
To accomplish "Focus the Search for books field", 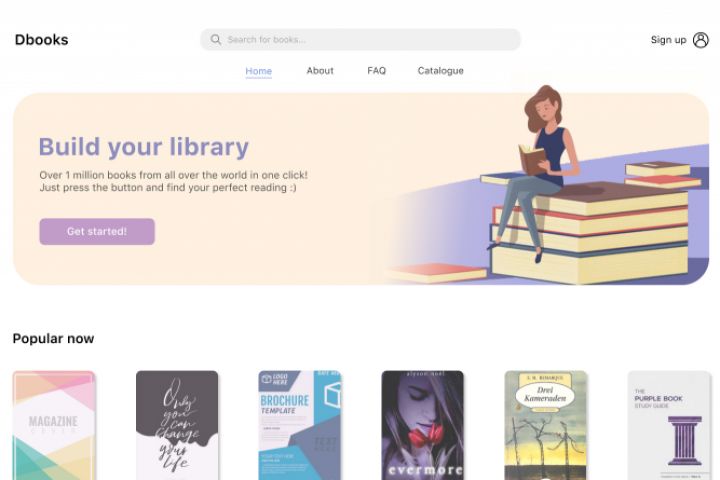I will [x=360, y=40].
